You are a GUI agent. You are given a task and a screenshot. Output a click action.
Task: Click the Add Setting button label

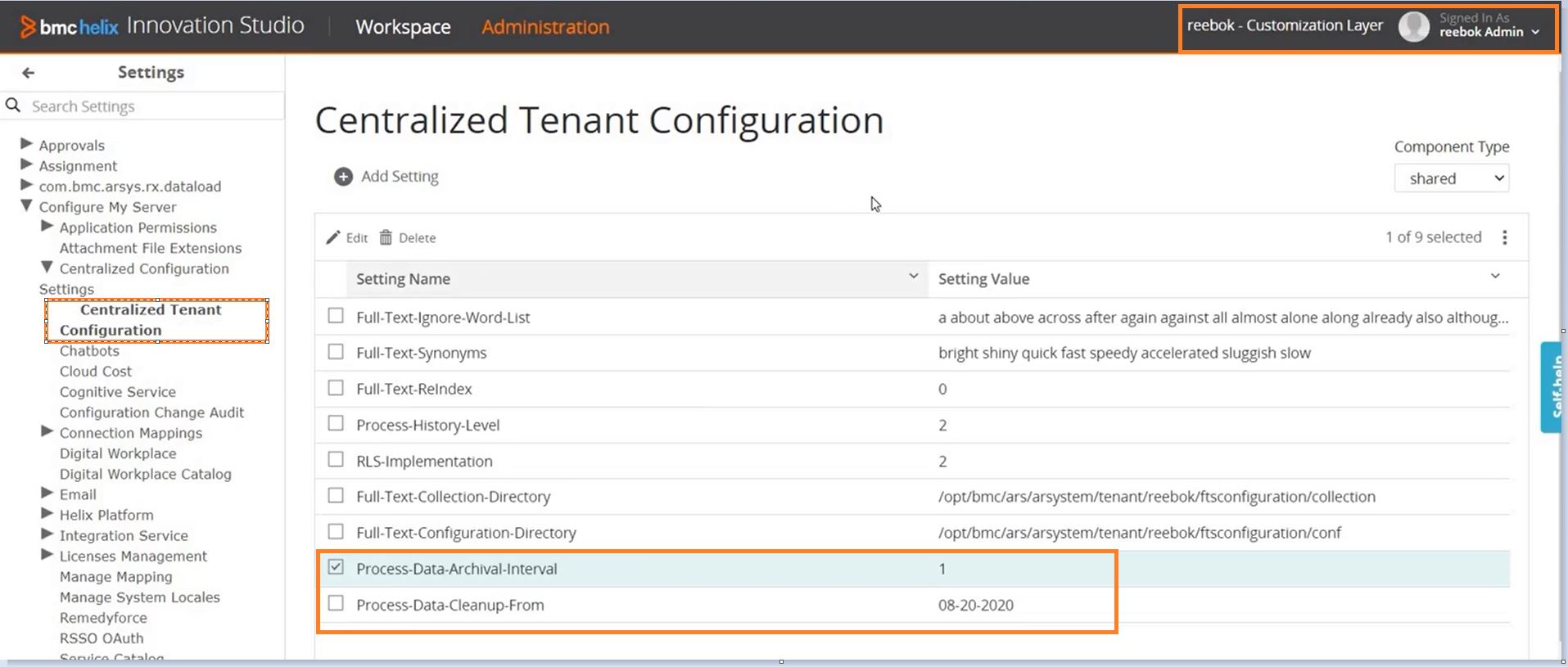pyautogui.click(x=400, y=177)
